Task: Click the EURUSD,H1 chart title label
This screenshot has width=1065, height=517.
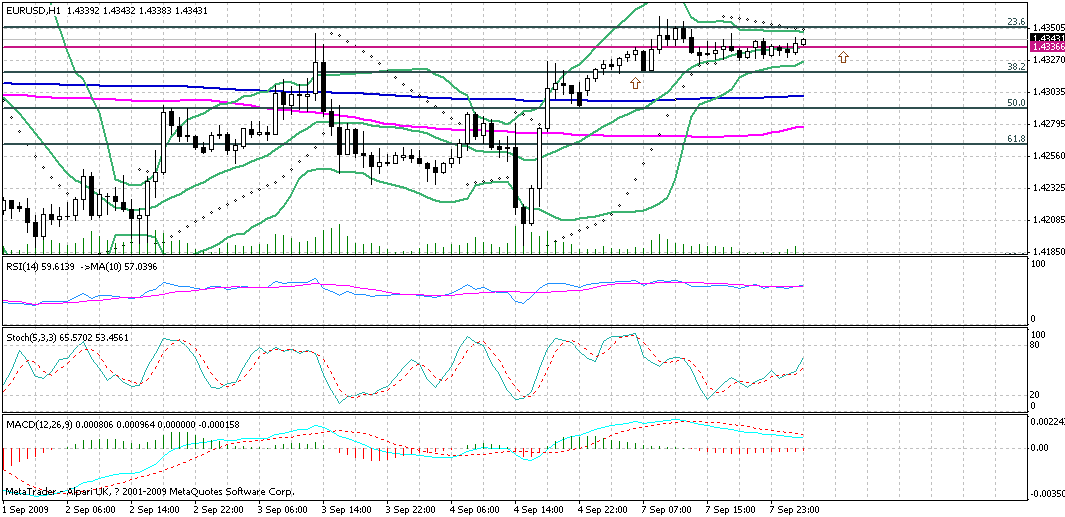Action: (x=33, y=9)
